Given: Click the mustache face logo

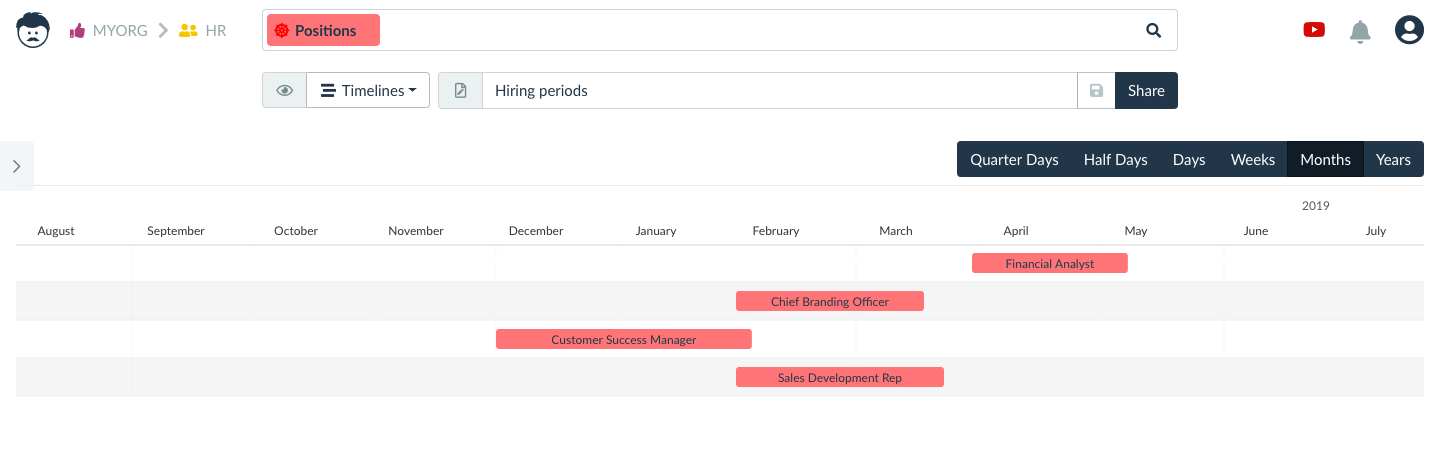Looking at the screenshot, I should (33, 30).
